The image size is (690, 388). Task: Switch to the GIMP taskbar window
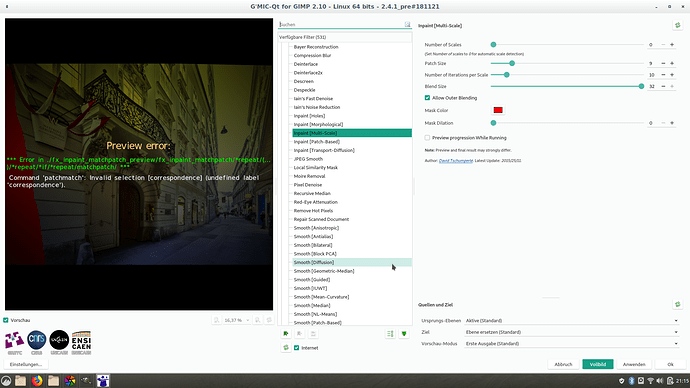(x=86, y=381)
